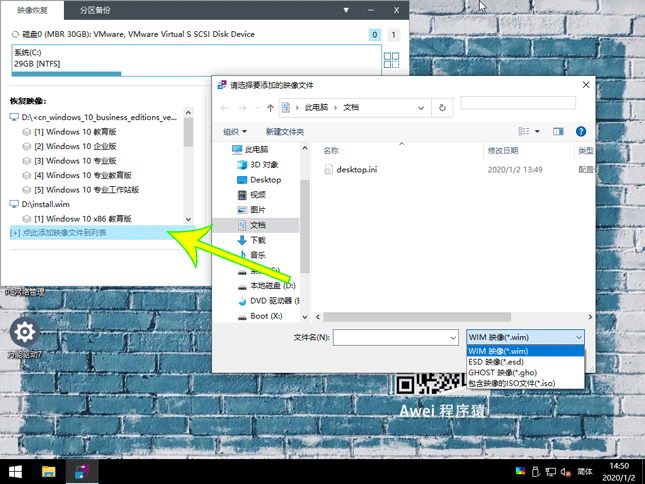The height and width of the screenshot is (484, 645).
Task: Refresh the file dialog folder view
Action: click(442, 108)
